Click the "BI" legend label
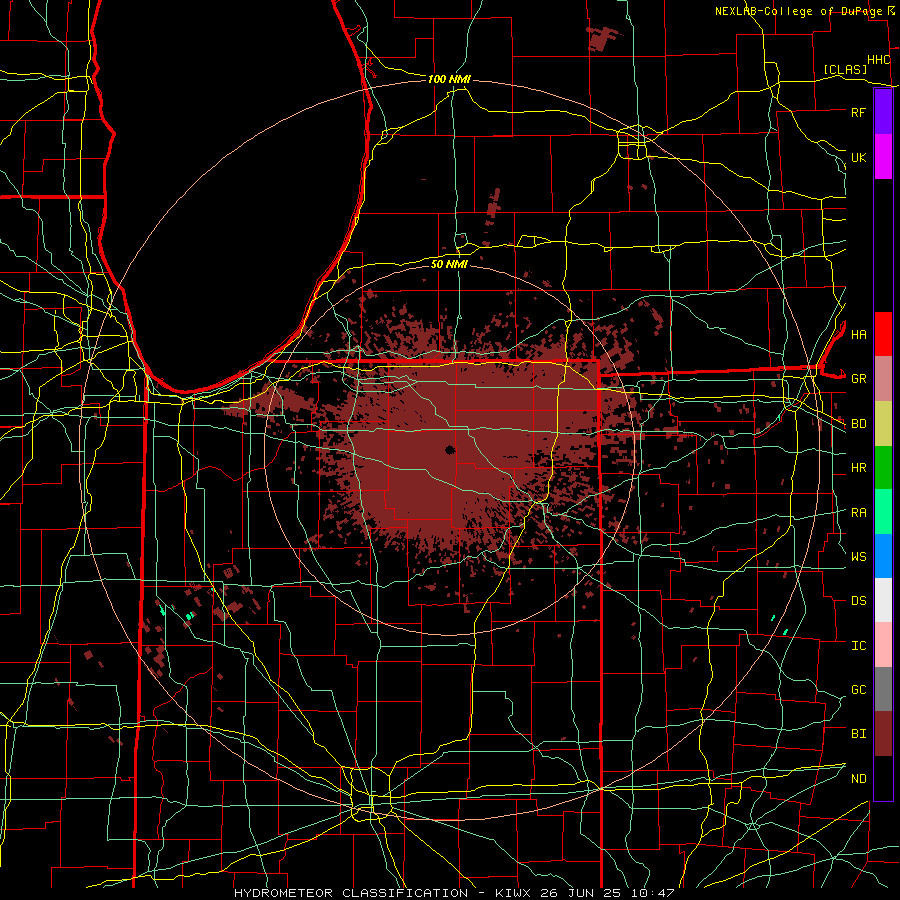 [858, 734]
